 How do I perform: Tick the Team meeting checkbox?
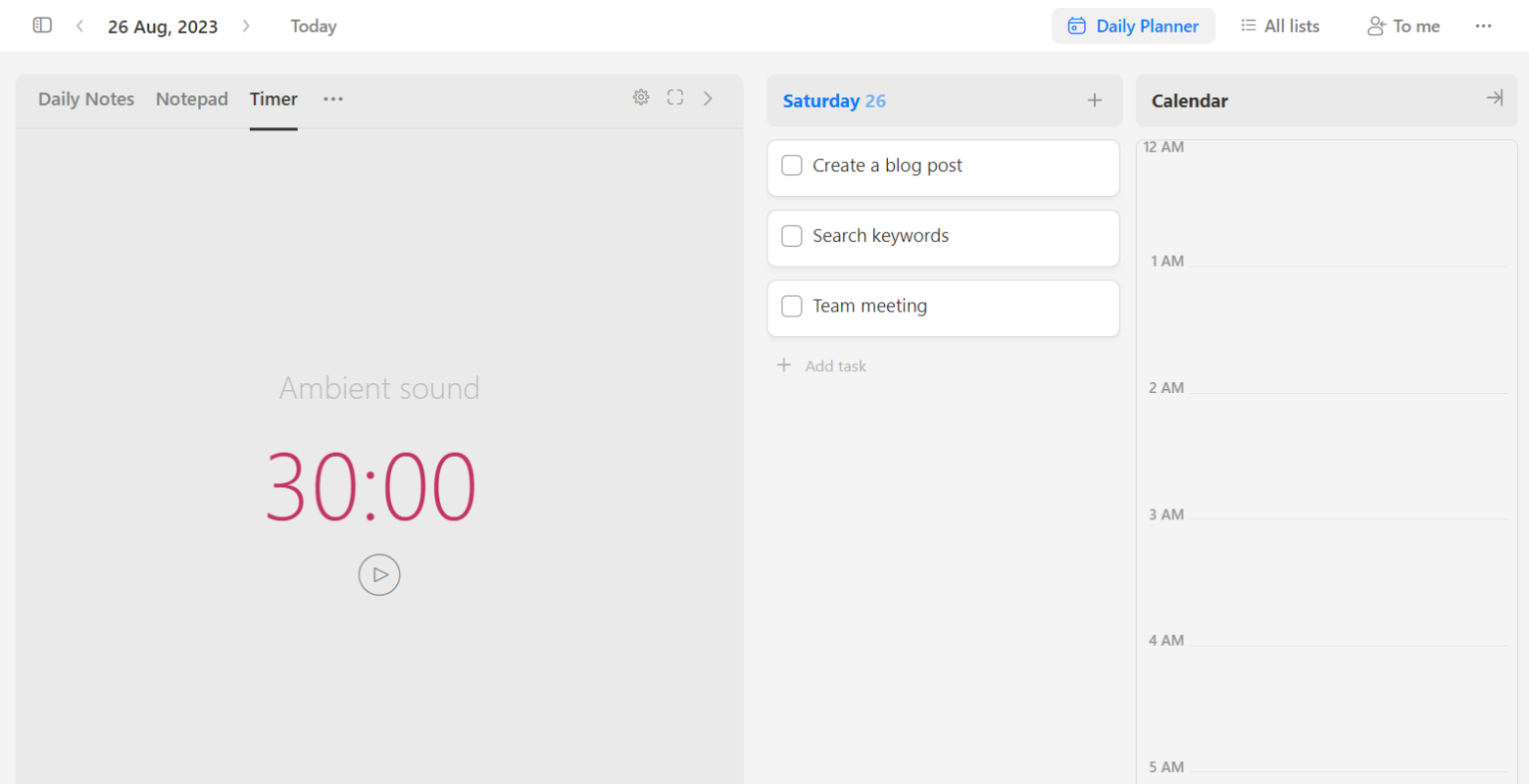coord(792,306)
